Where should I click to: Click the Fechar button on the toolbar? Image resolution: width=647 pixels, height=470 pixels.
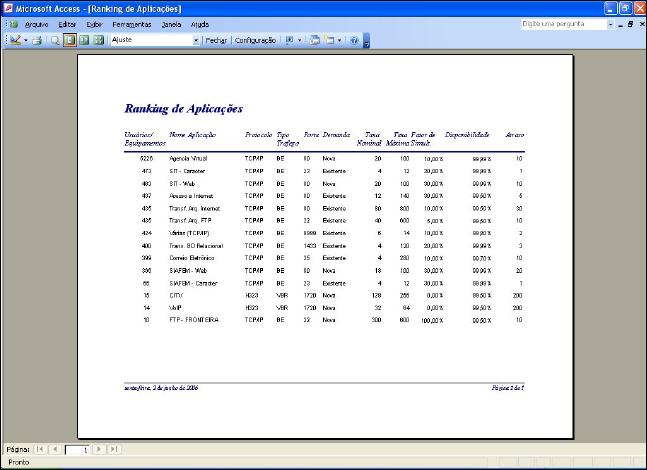[x=216, y=40]
